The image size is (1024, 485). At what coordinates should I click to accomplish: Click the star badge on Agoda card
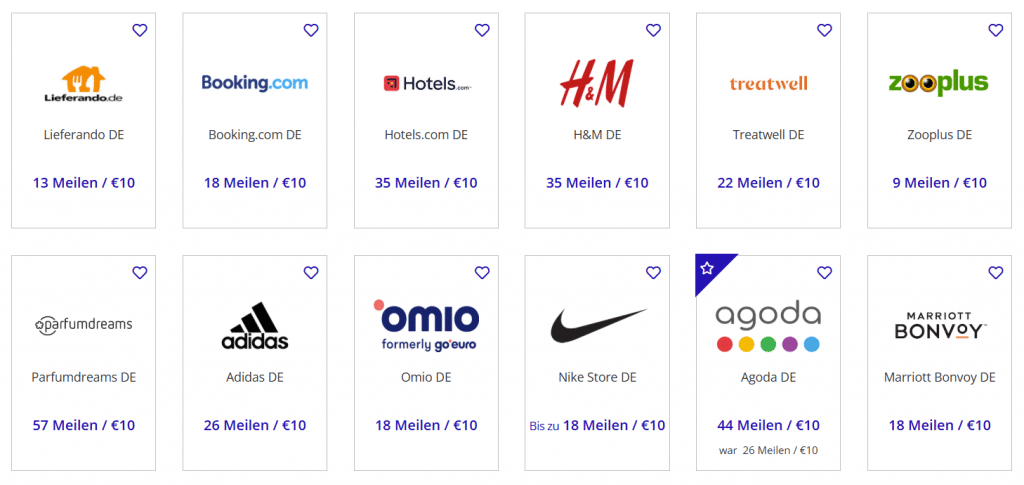[x=708, y=267]
